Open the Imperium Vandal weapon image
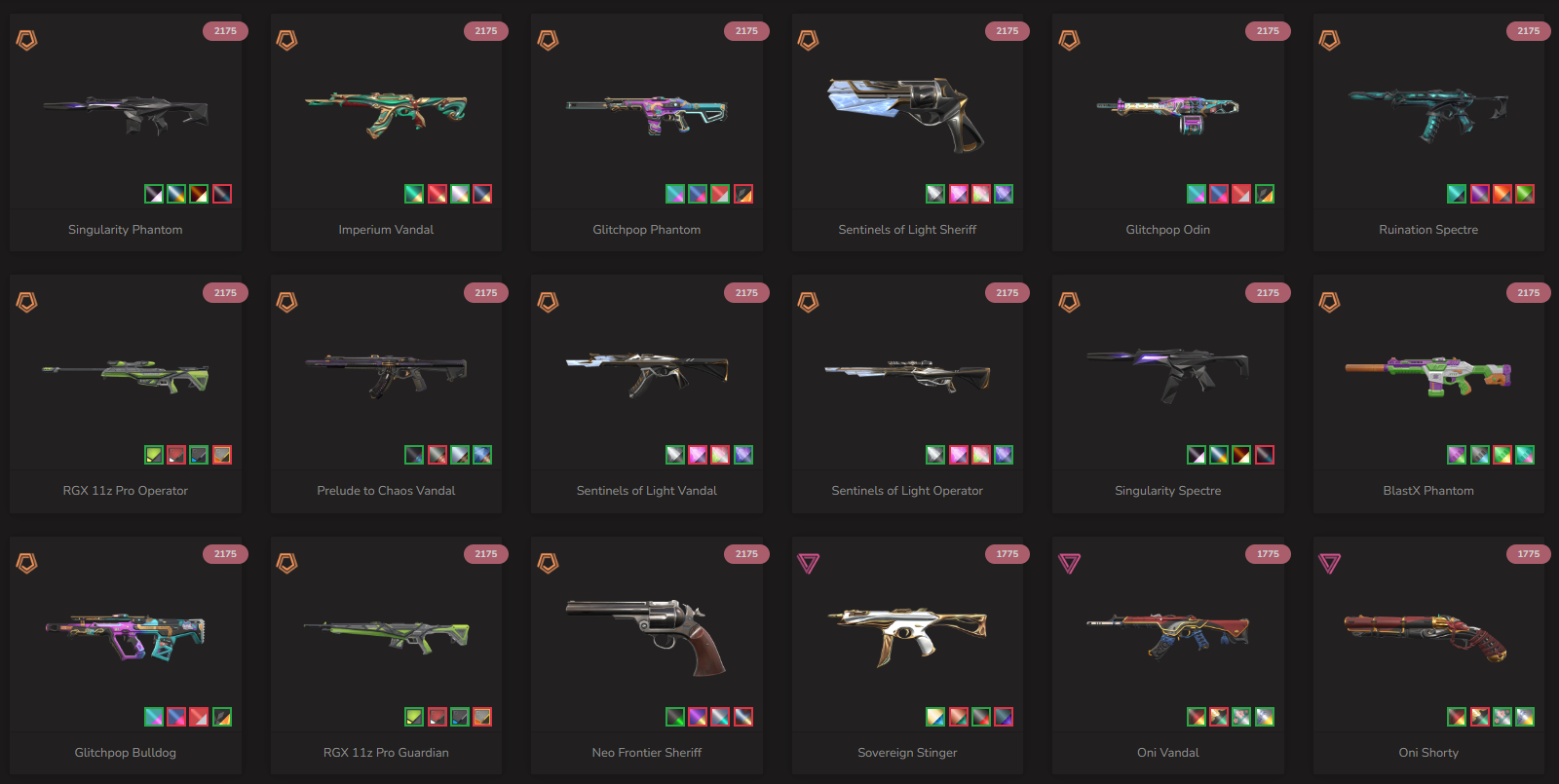The image size is (1559, 784). [x=386, y=114]
